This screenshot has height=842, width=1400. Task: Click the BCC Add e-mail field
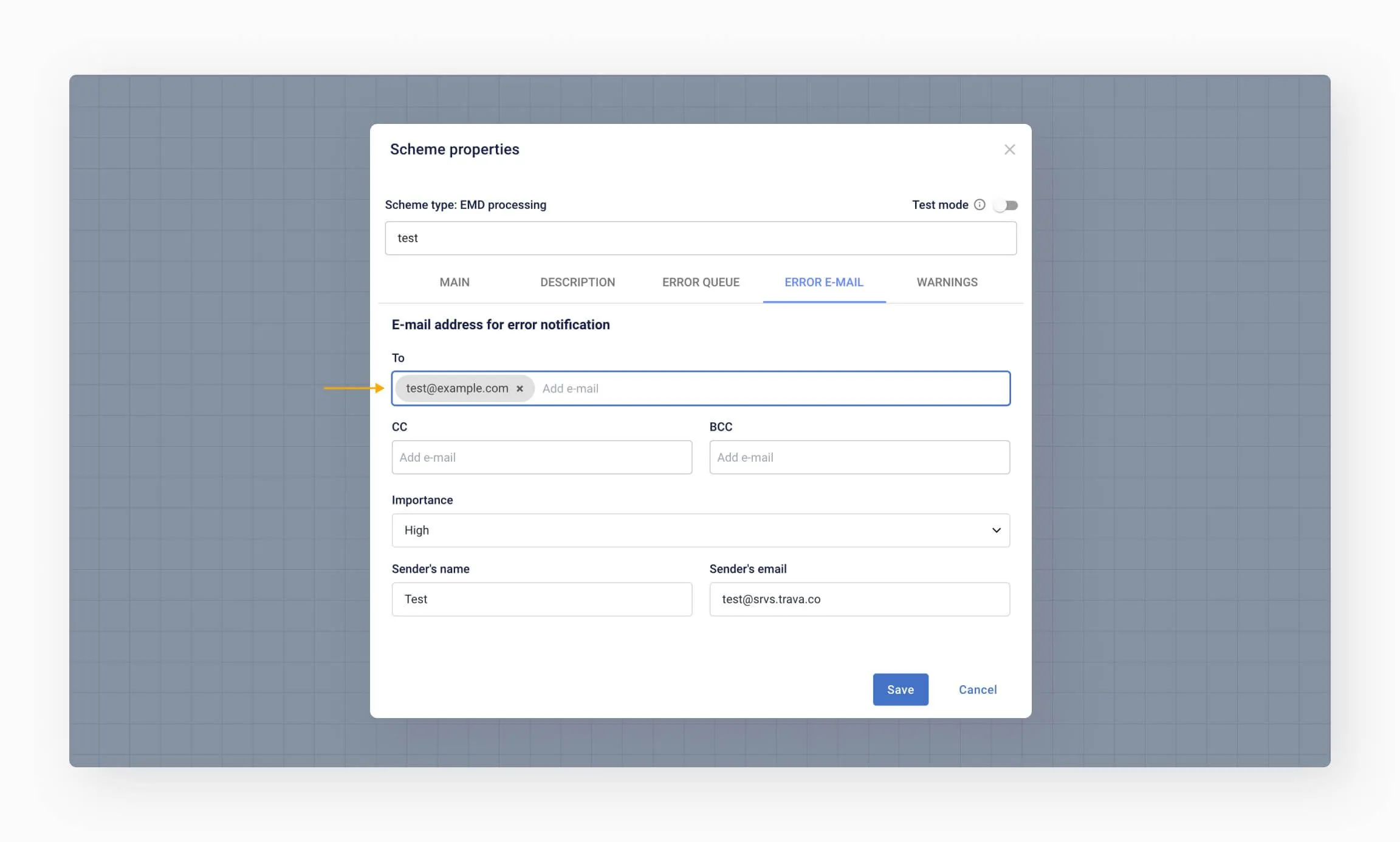pyautogui.click(x=859, y=457)
